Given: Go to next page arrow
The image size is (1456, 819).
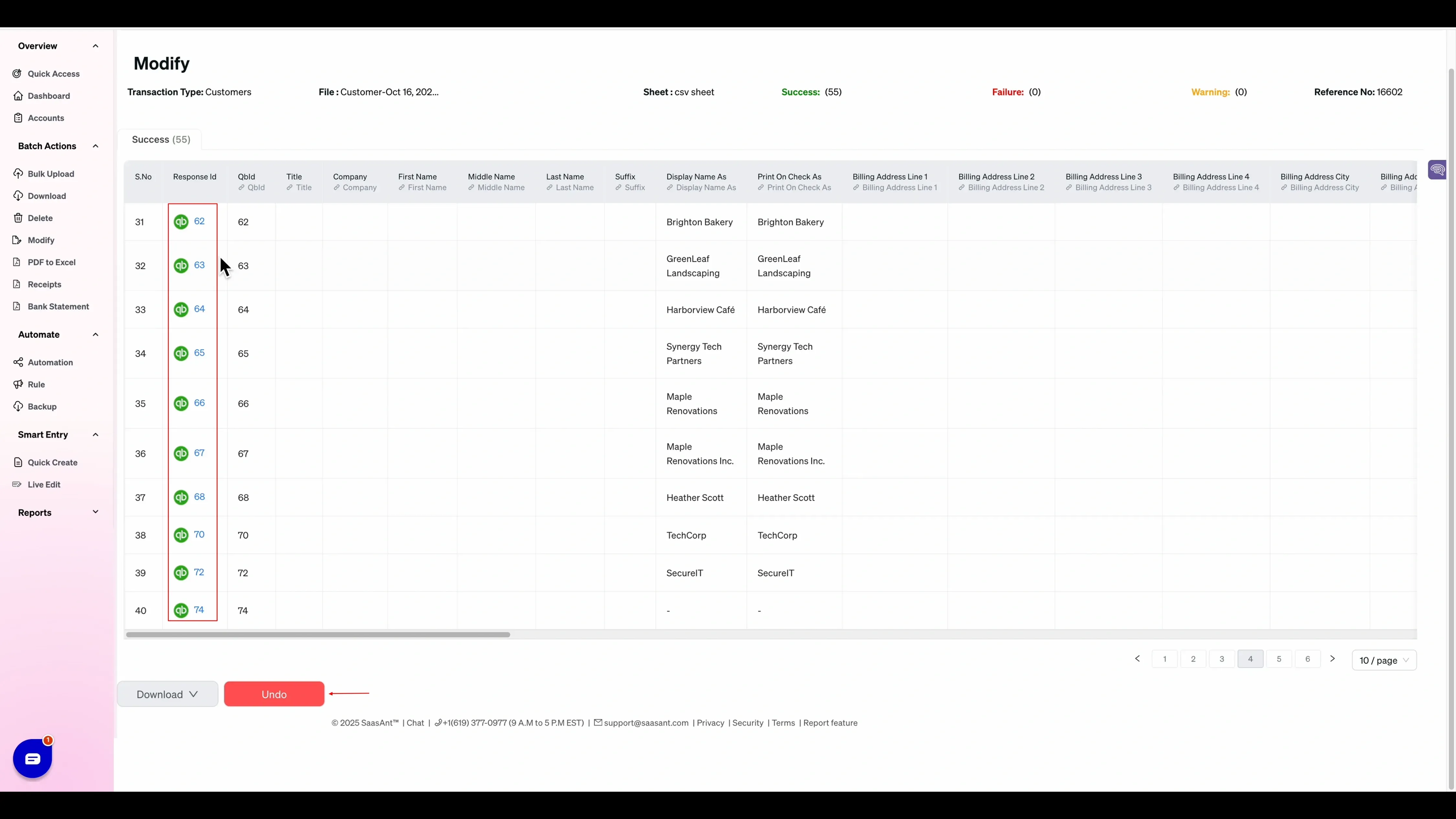Looking at the screenshot, I should point(1332,658).
